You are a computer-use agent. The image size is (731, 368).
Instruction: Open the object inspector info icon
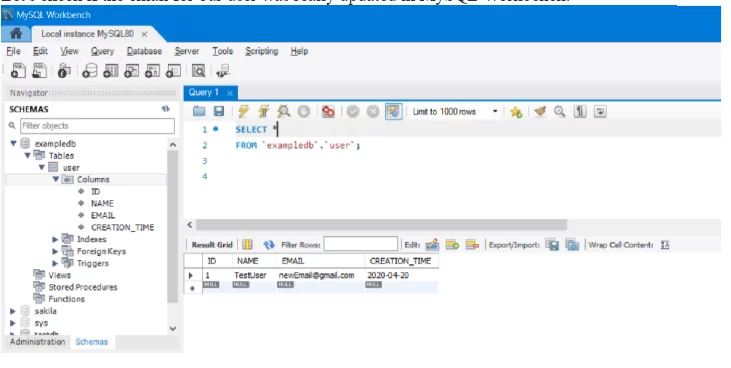pyautogui.click(x=64, y=71)
